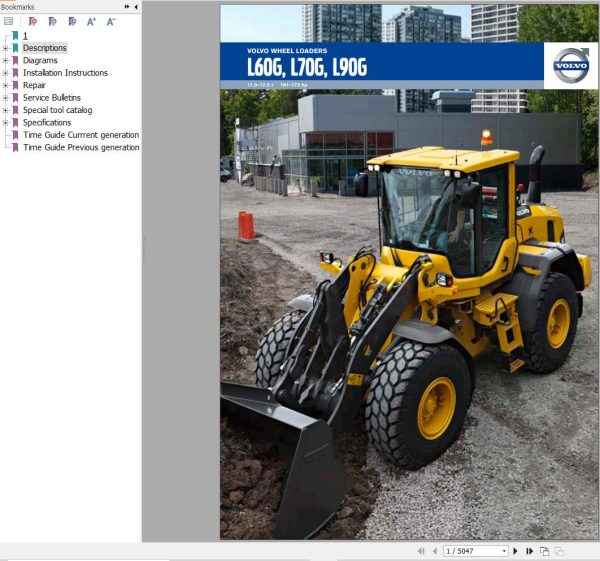This screenshot has width=600, height=561.
Task: Open the Service Bulletins bookmark
Action: 52,98
